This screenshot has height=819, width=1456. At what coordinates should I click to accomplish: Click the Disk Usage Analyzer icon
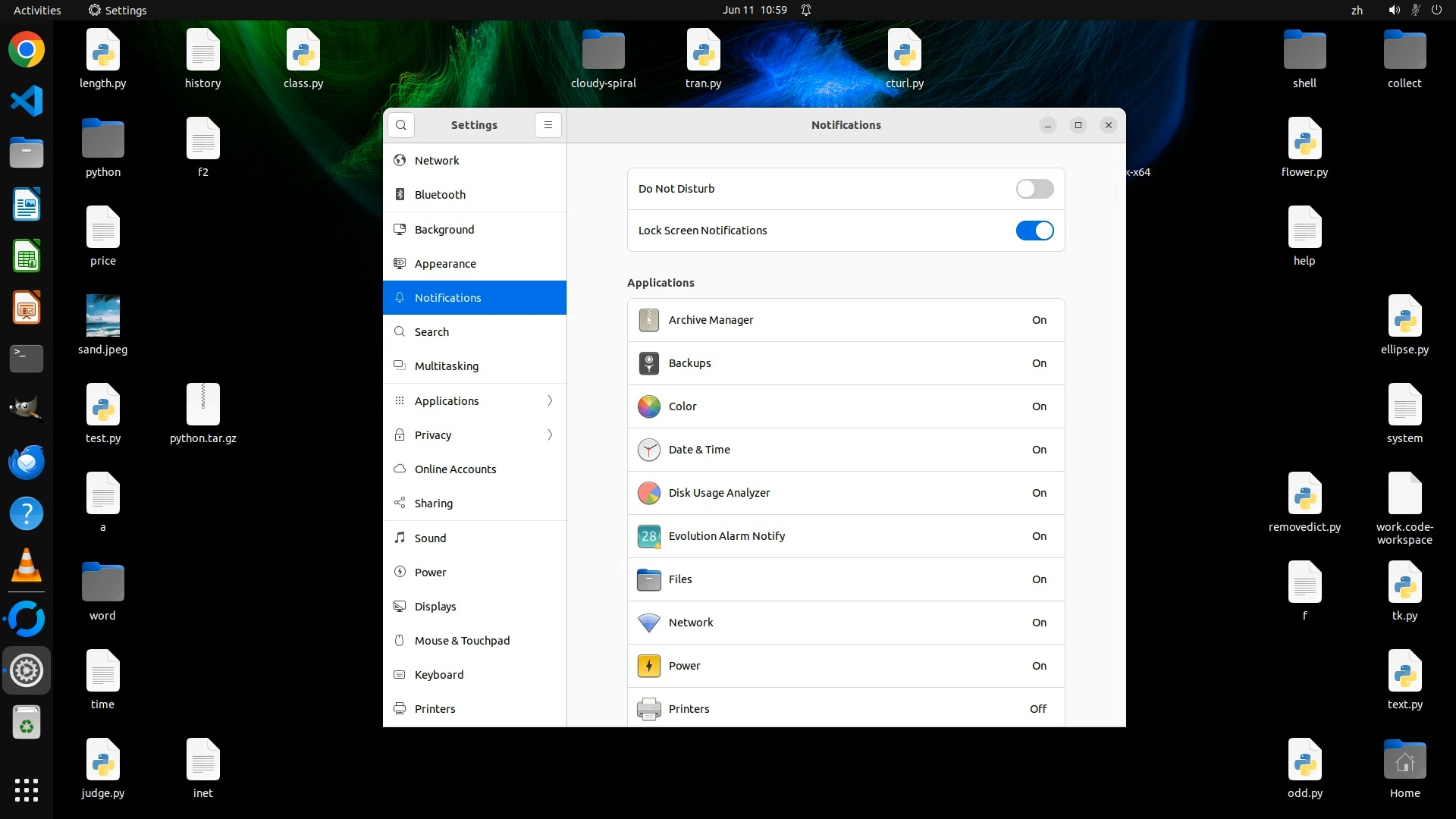[648, 493]
